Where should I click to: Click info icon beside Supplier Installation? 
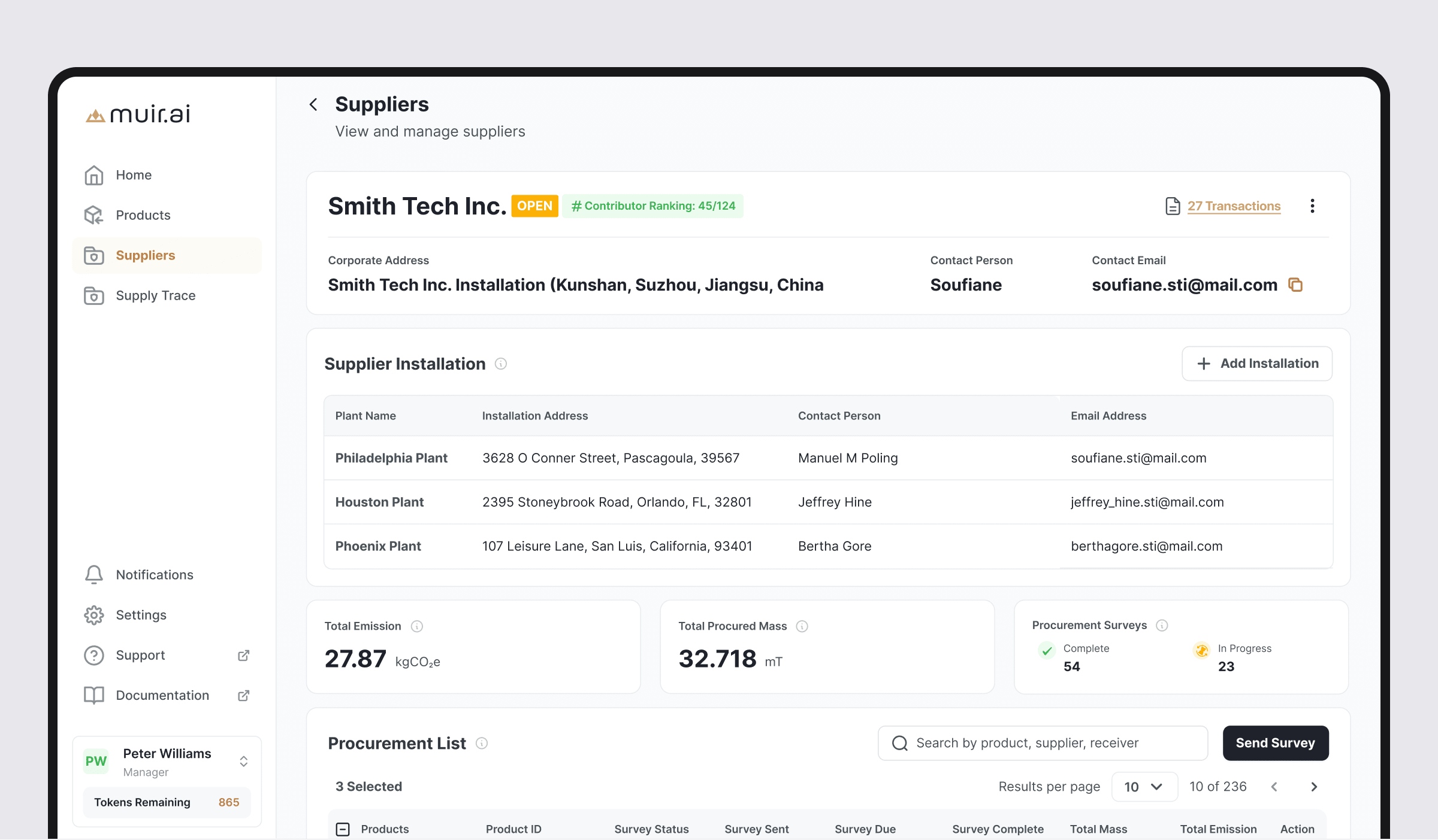point(501,364)
